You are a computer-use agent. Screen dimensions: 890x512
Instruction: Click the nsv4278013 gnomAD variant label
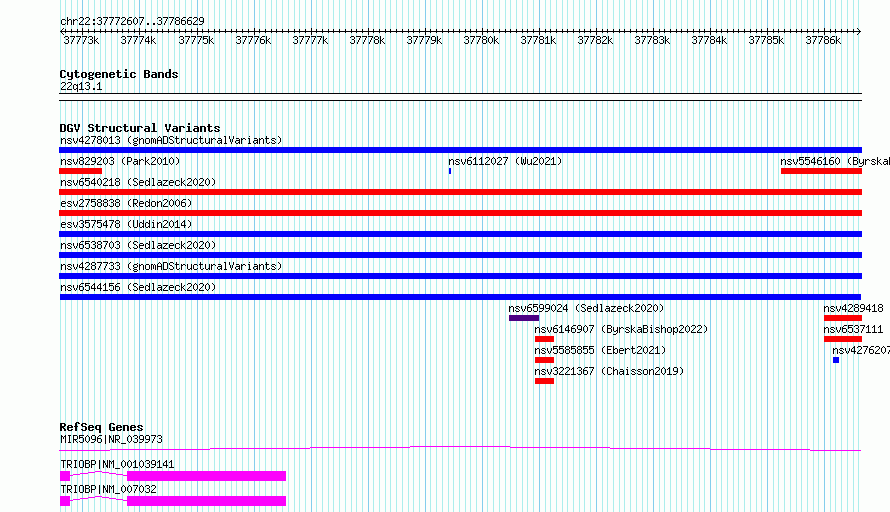pos(171,140)
